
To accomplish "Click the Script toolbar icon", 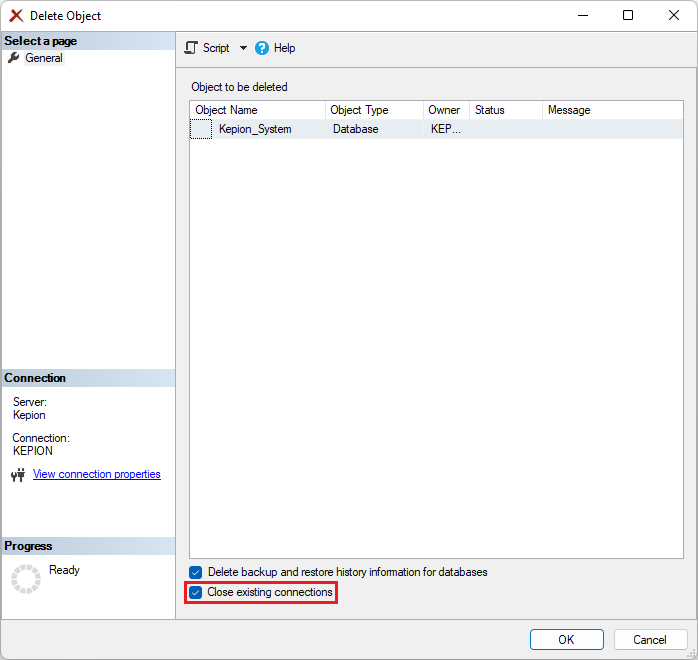I will click(x=191, y=48).
